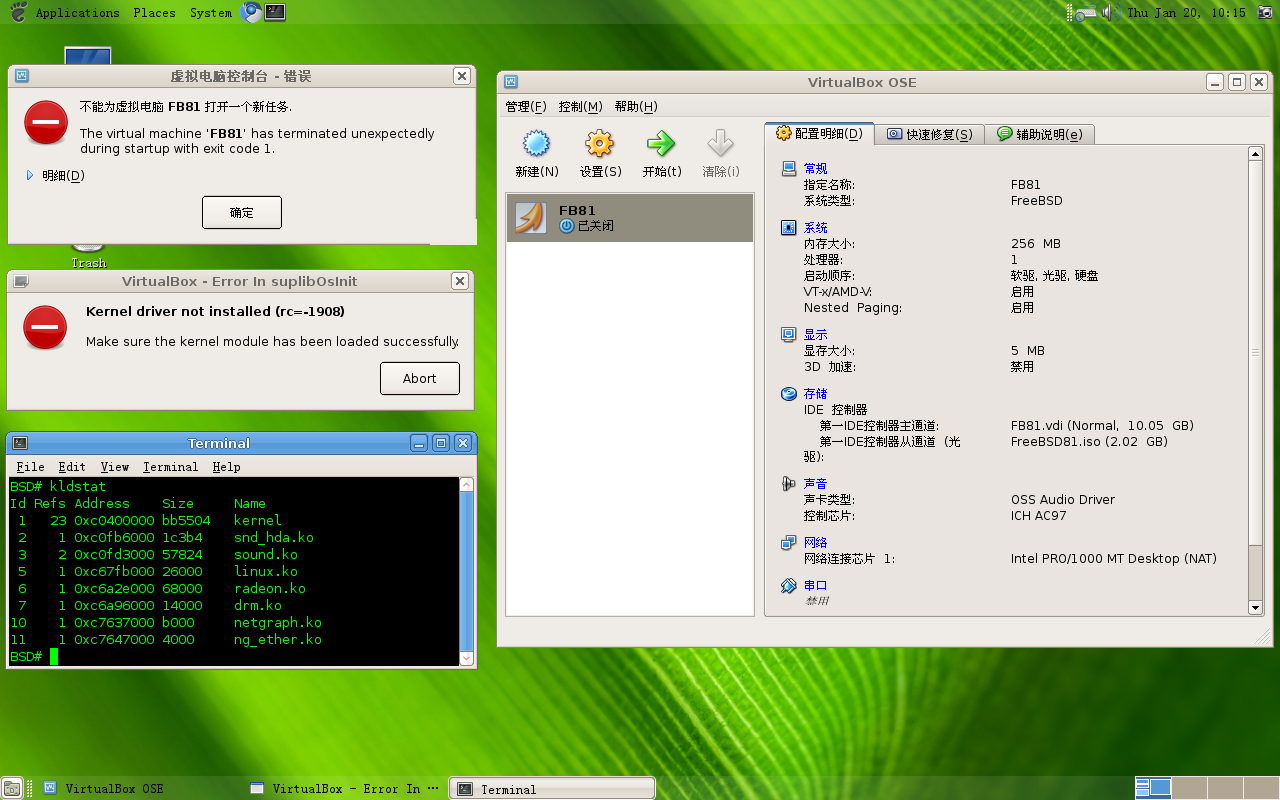Click the 常规 monitor icon

point(789,169)
